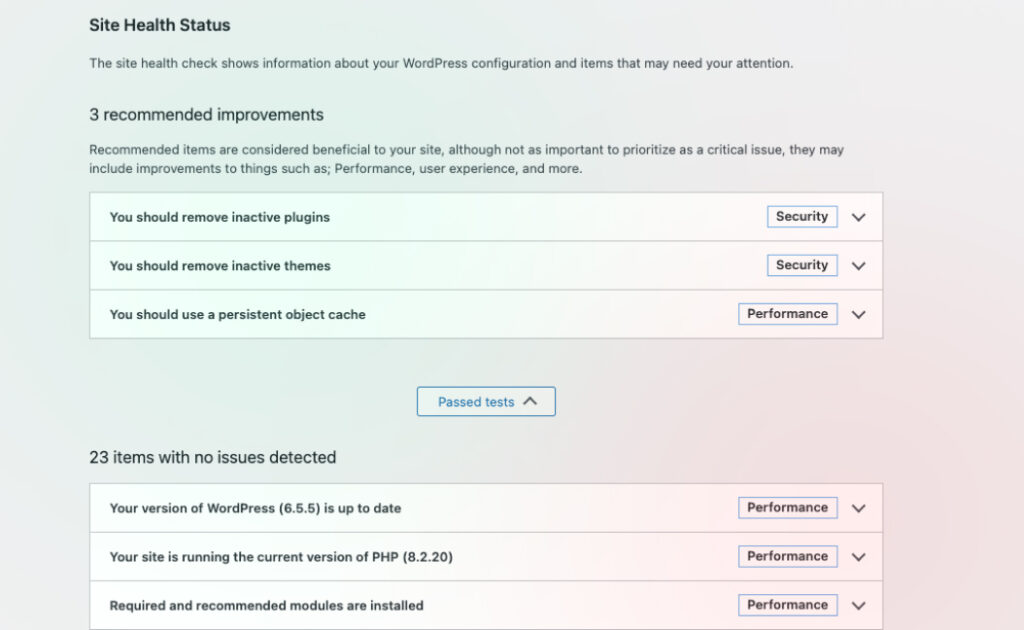
Task: Click the Performance badge on WordPress version row
Action: [x=787, y=507]
